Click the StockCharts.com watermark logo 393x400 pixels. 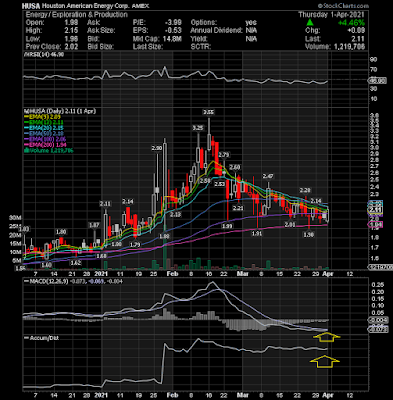343,6
